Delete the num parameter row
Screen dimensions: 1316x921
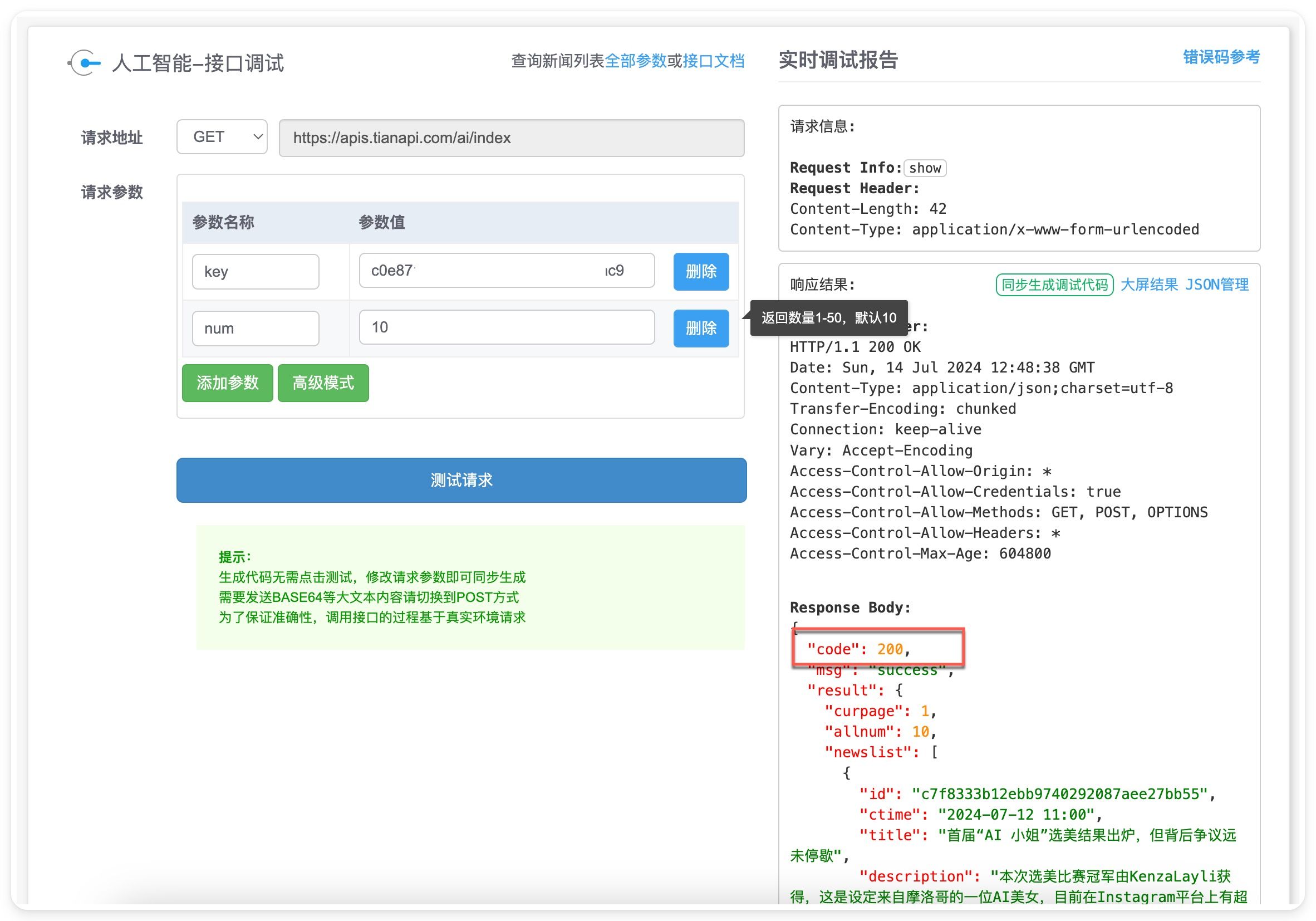tap(700, 329)
